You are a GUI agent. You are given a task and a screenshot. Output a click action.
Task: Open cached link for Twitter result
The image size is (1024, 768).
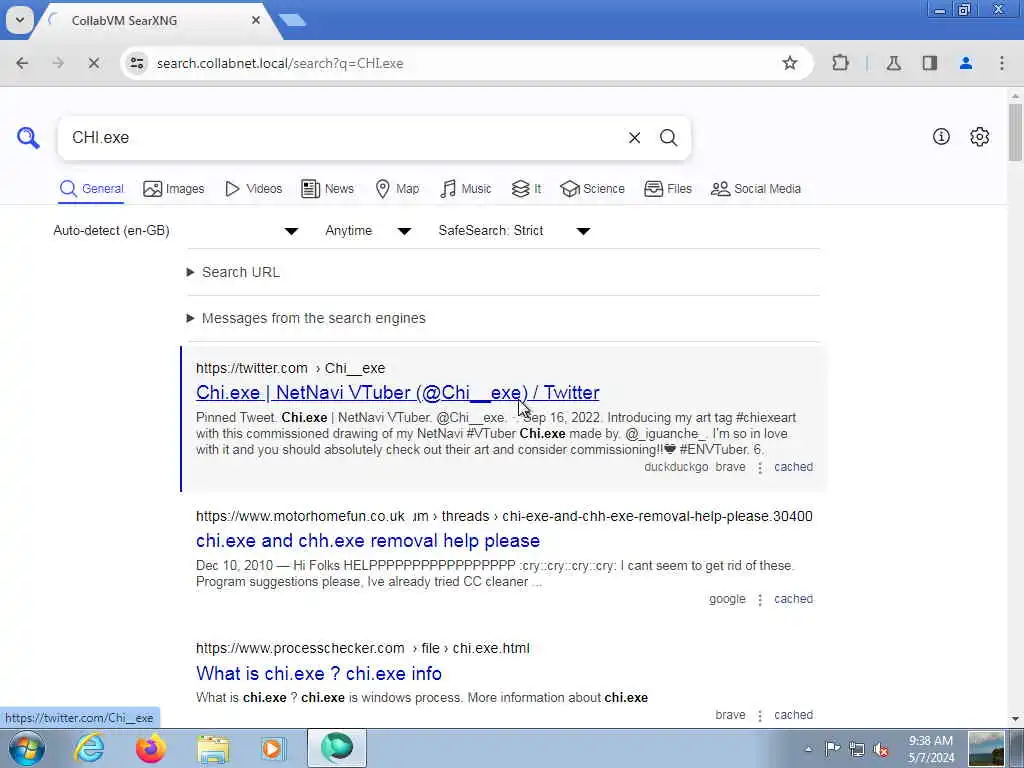pyautogui.click(x=793, y=467)
